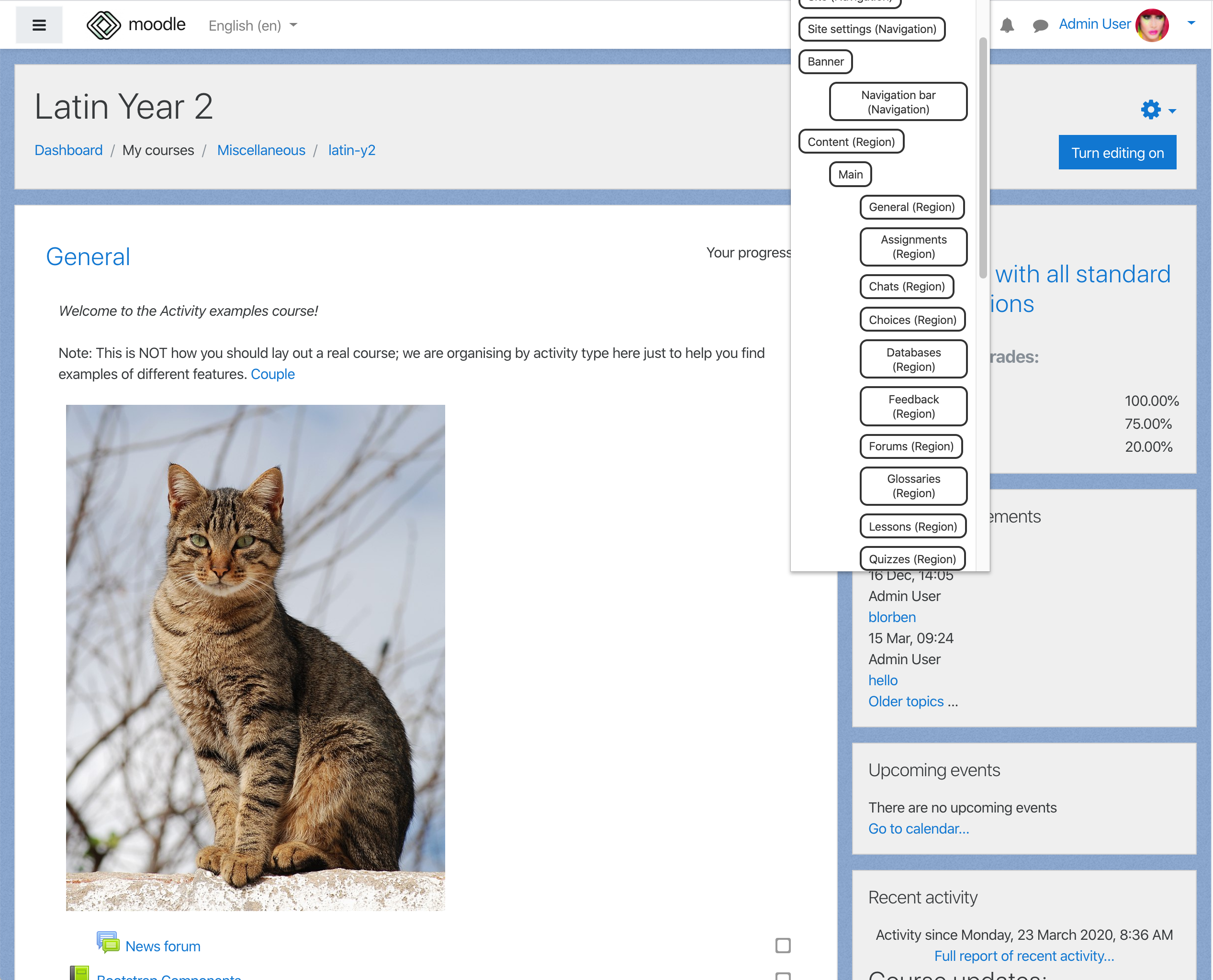
Task: Open the News forum link
Action: pyautogui.click(x=163, y=946)
